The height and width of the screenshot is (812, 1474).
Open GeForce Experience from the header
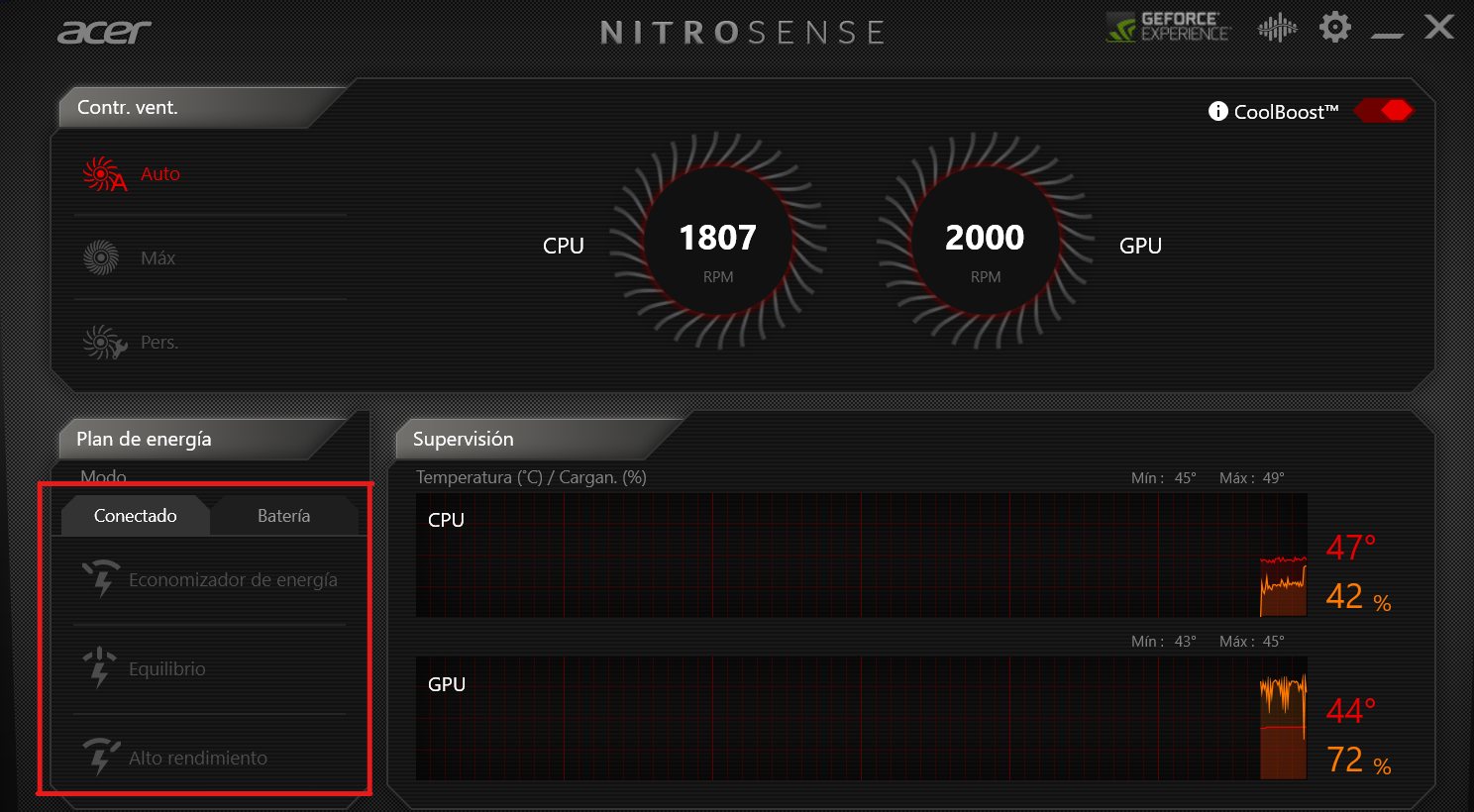tap(1168, 27)
